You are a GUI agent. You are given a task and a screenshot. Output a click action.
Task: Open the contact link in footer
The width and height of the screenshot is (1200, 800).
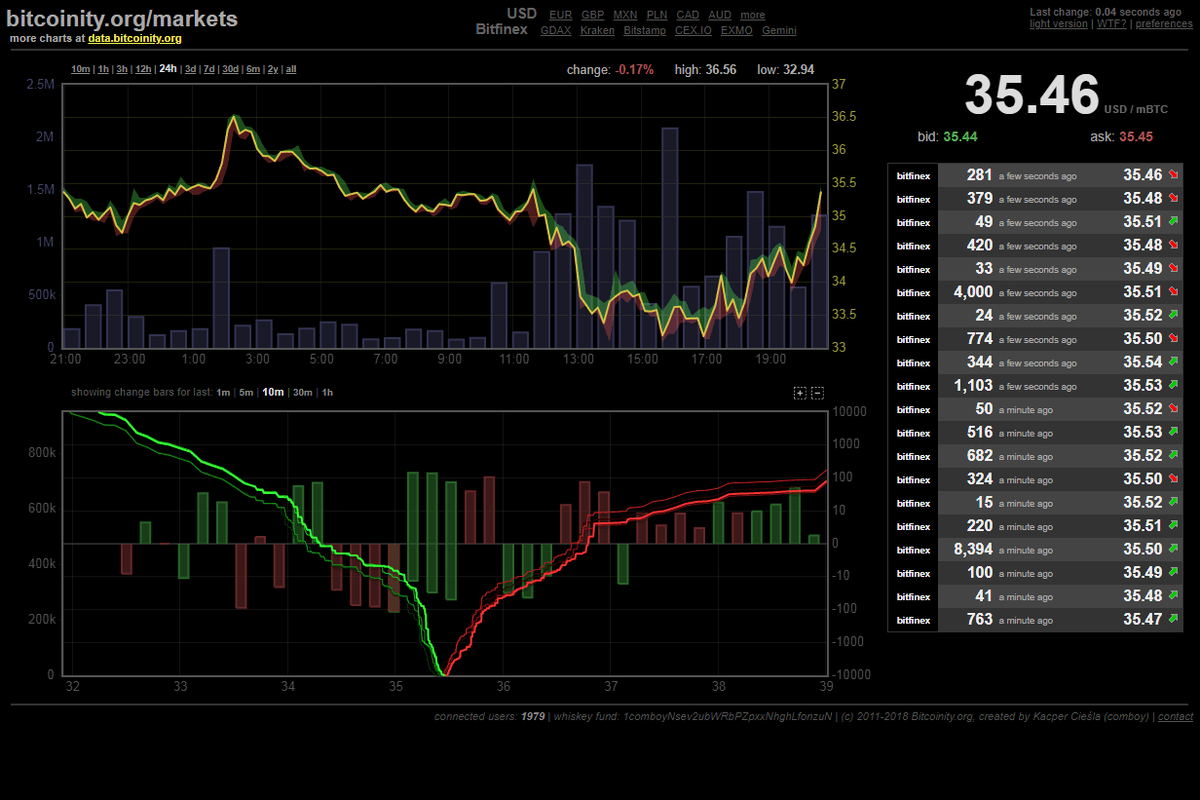pos(1176,716)
